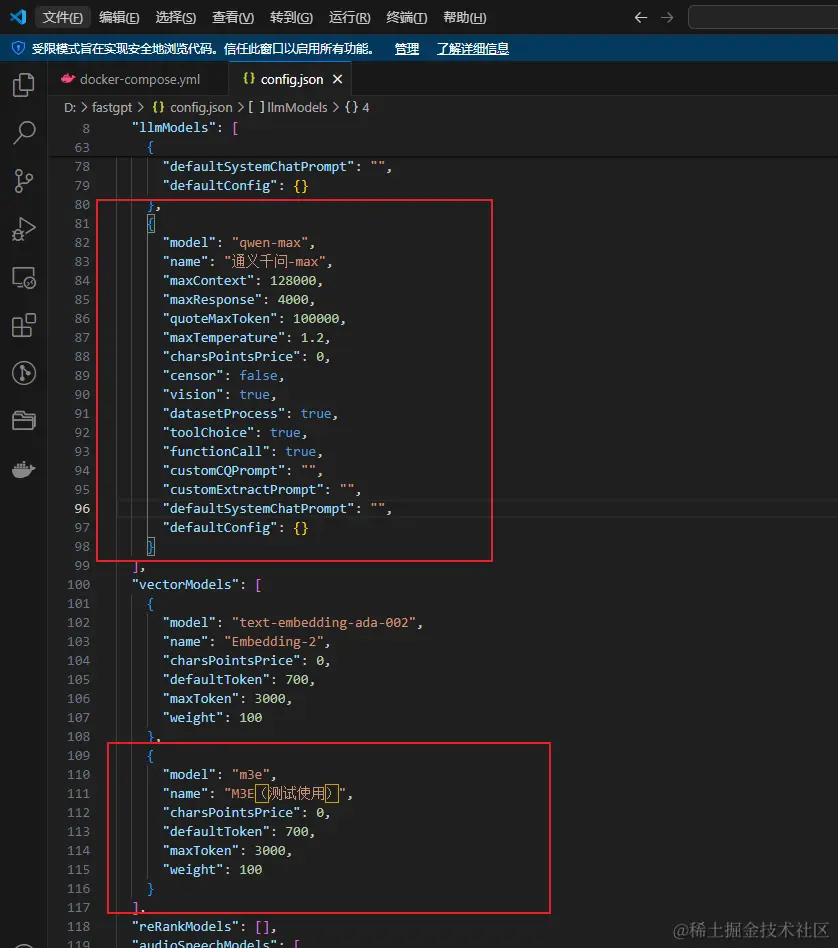Image resolution: width=838 pixels, height=948 pixels.
Task: Open the Docker whale icon
Action: click(x=24, y=469)
